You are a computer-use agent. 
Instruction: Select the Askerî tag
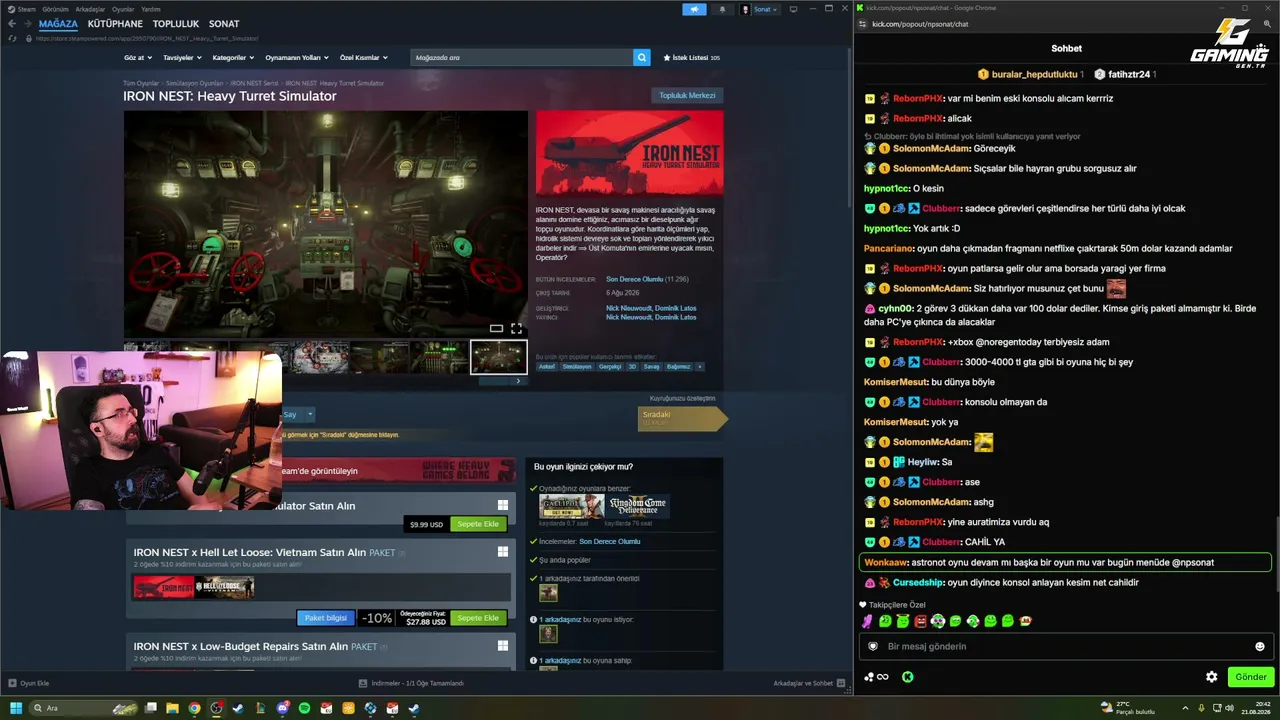(x=547, y=366)
